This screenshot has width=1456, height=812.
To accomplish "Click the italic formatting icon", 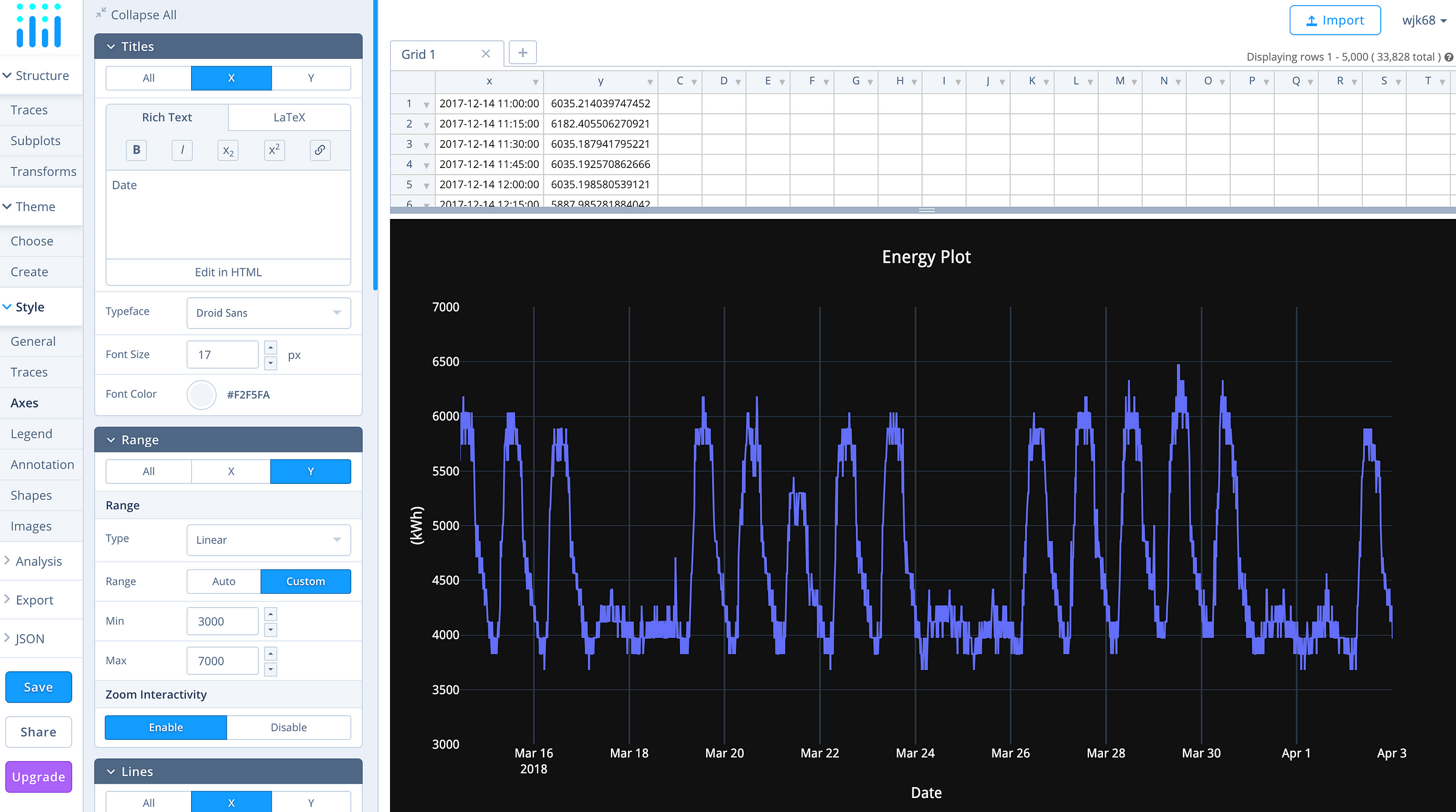I will (x=182, y=151).
